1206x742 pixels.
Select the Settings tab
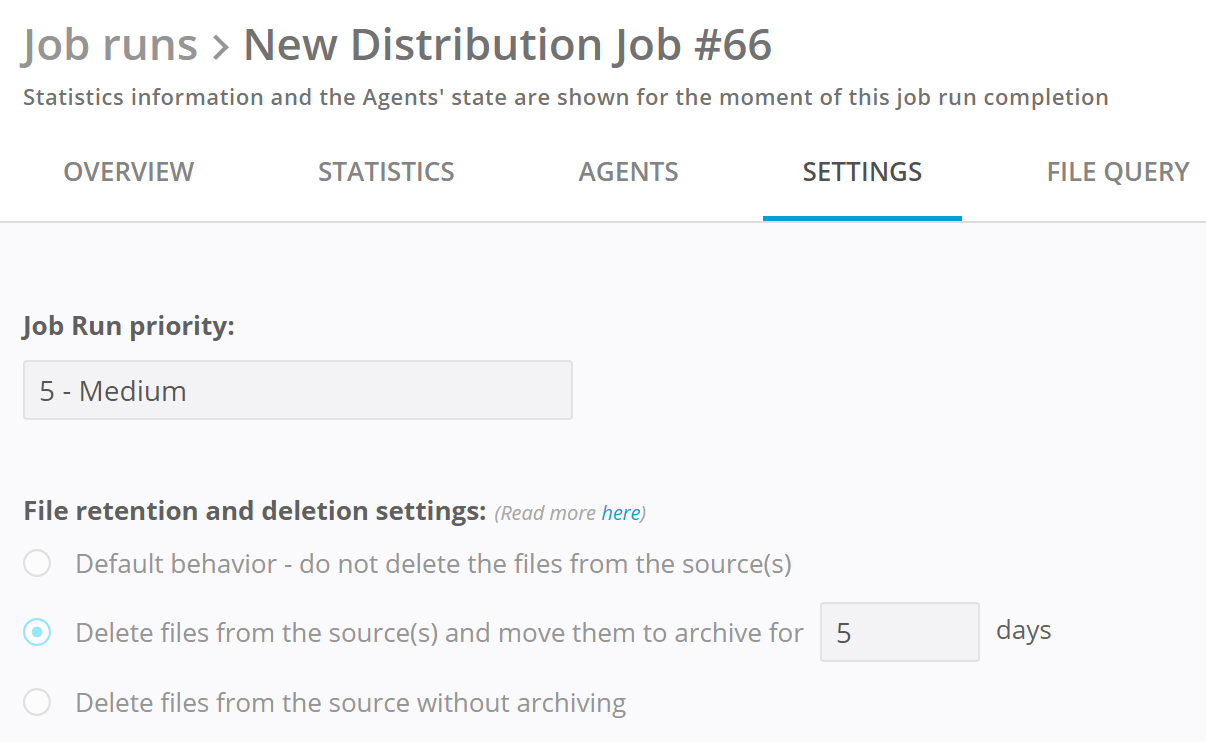[x=862, y=172]
